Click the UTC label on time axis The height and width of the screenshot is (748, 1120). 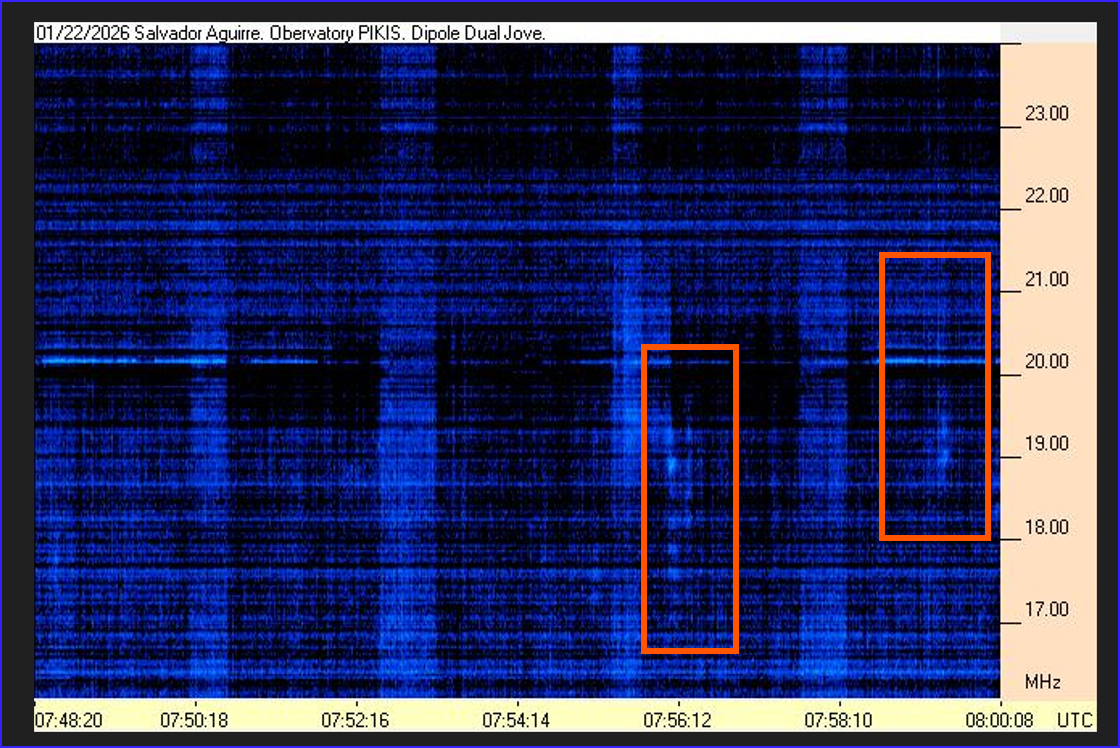[x=1074, y=719]
